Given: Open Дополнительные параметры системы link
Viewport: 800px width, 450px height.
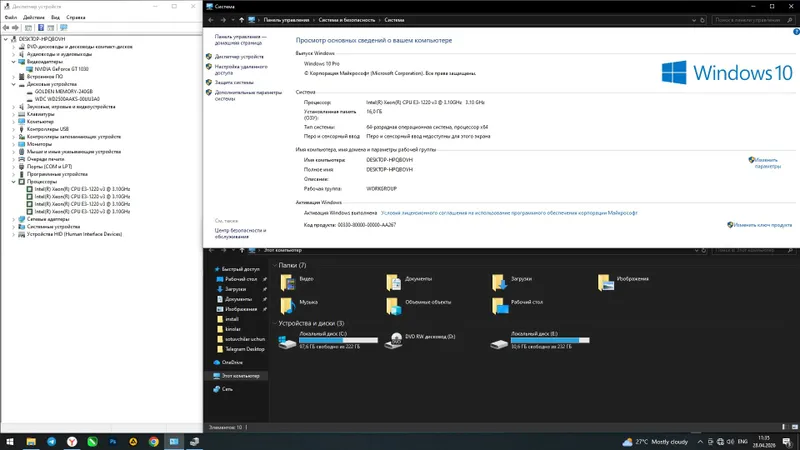Looking at the screenshot, I should point(248,95).
